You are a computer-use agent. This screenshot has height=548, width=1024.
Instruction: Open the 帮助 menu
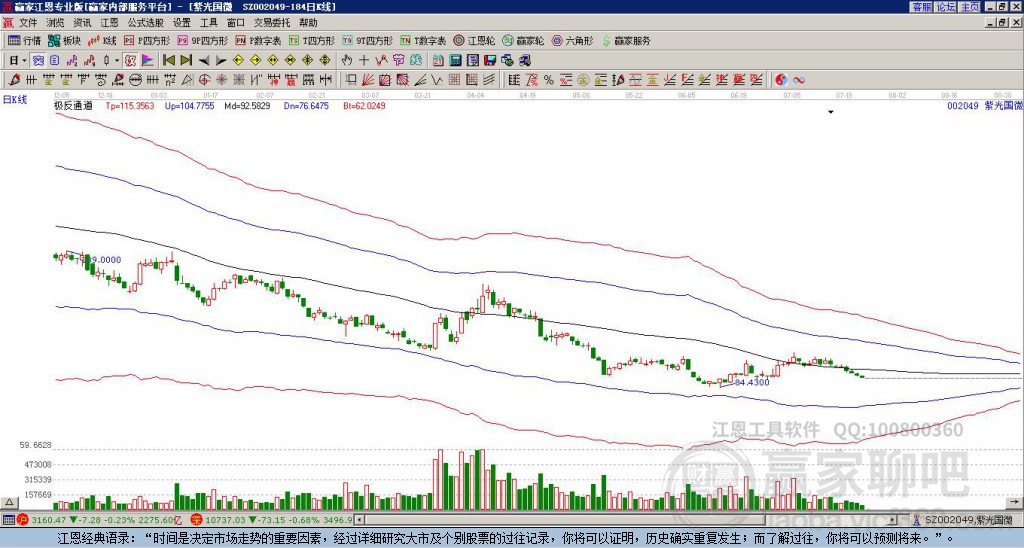308,23
